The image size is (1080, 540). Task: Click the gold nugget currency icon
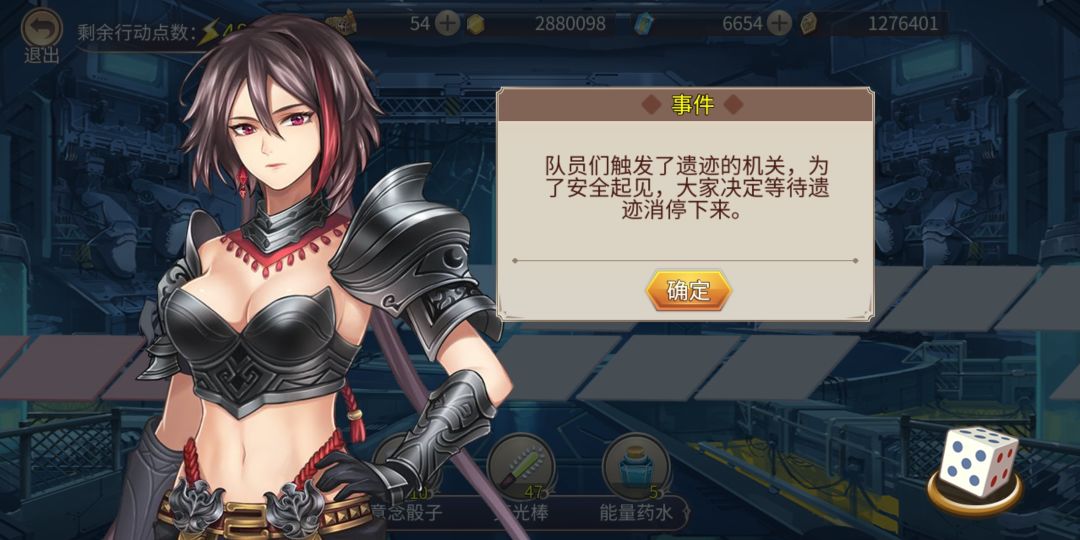pyautogui.click(x=475, y=24)
